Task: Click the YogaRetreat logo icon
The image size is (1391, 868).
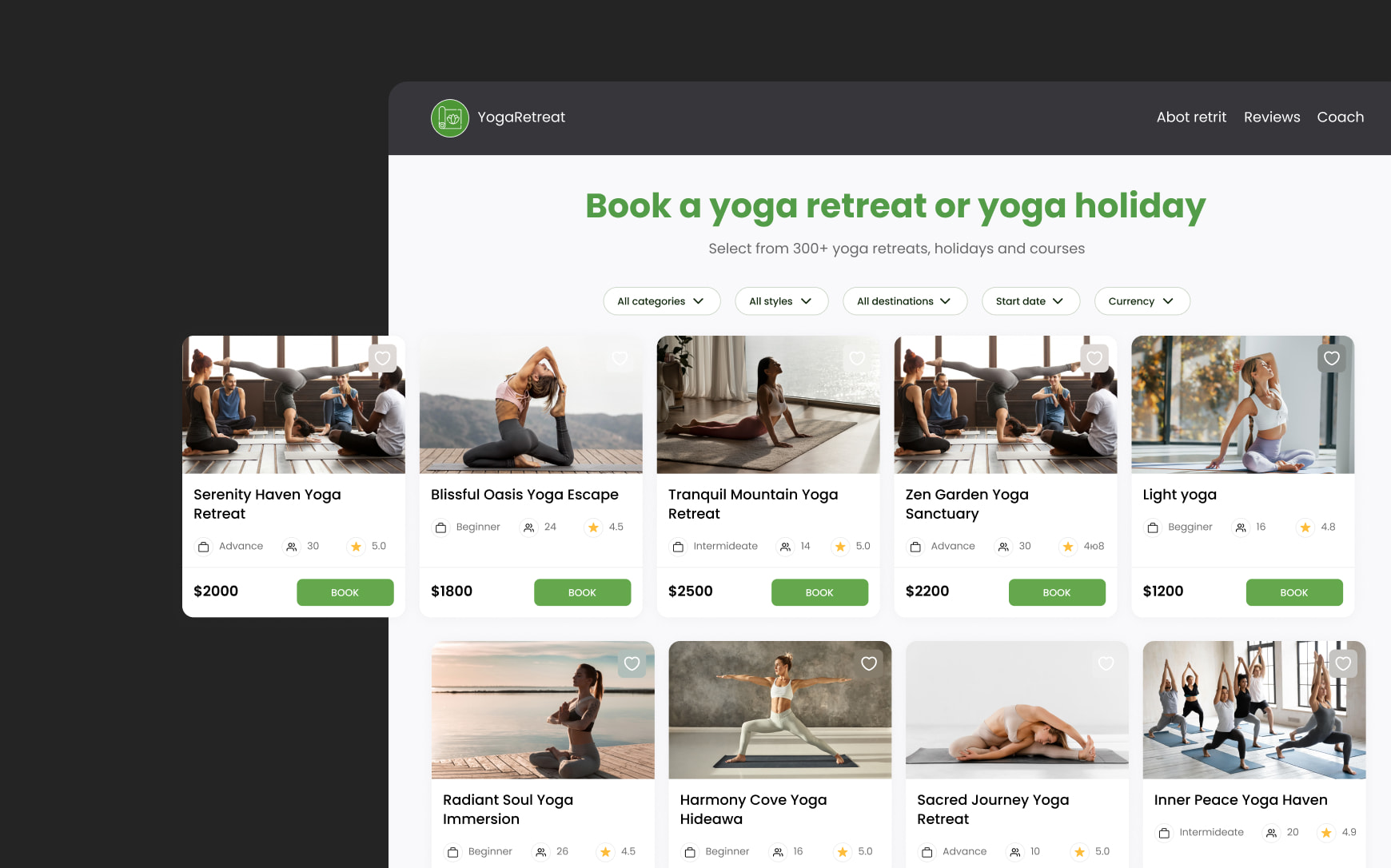Action: tap(450, 117)
